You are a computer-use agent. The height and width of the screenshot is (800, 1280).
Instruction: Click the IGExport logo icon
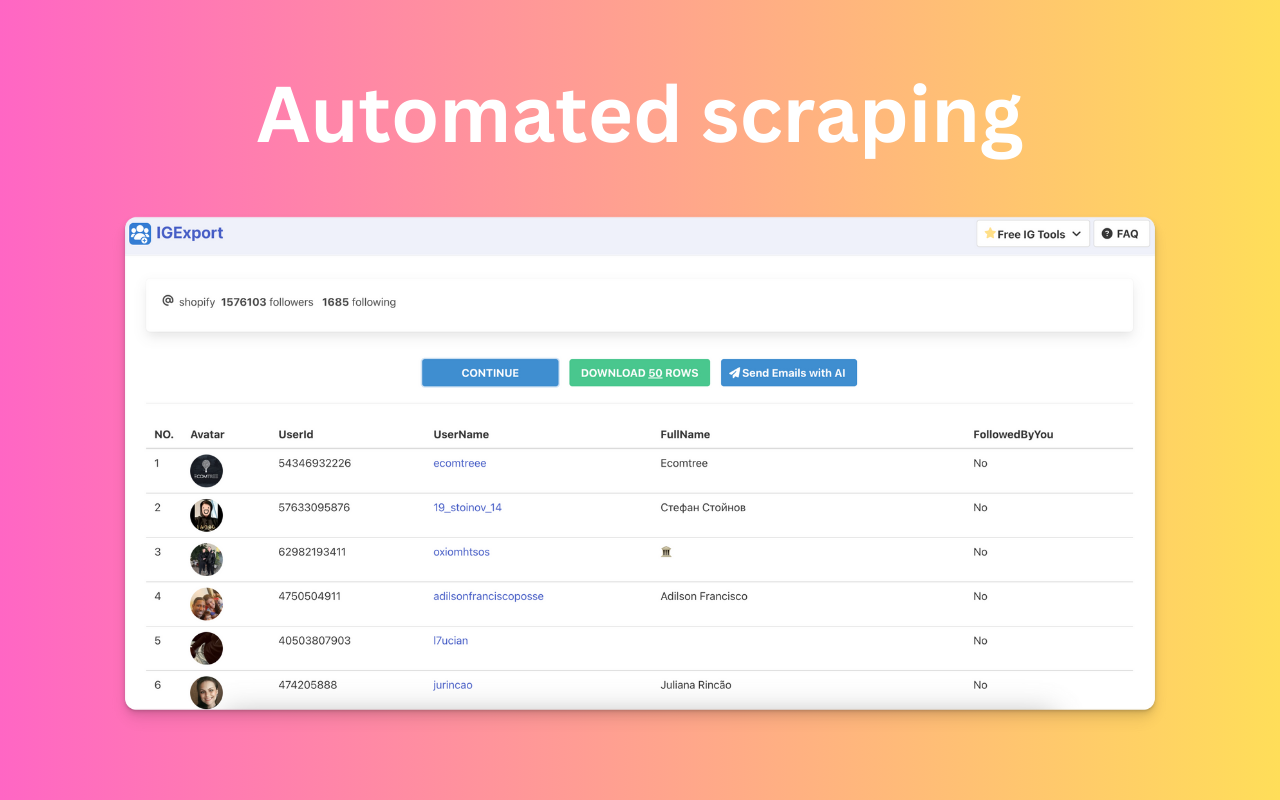pyautogui.click(x=140, y=234)
